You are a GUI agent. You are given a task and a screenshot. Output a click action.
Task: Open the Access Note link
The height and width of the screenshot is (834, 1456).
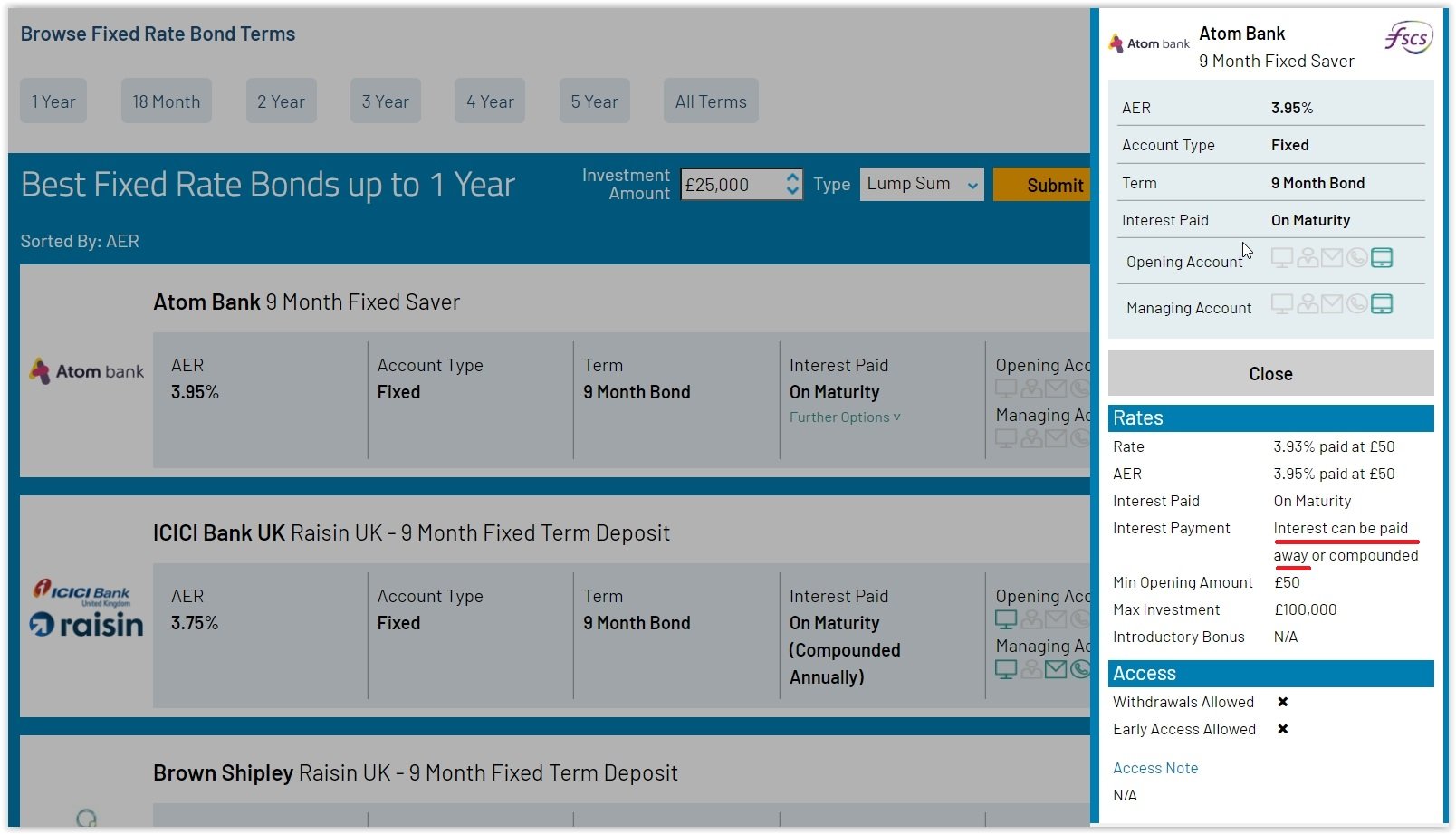1154,768
